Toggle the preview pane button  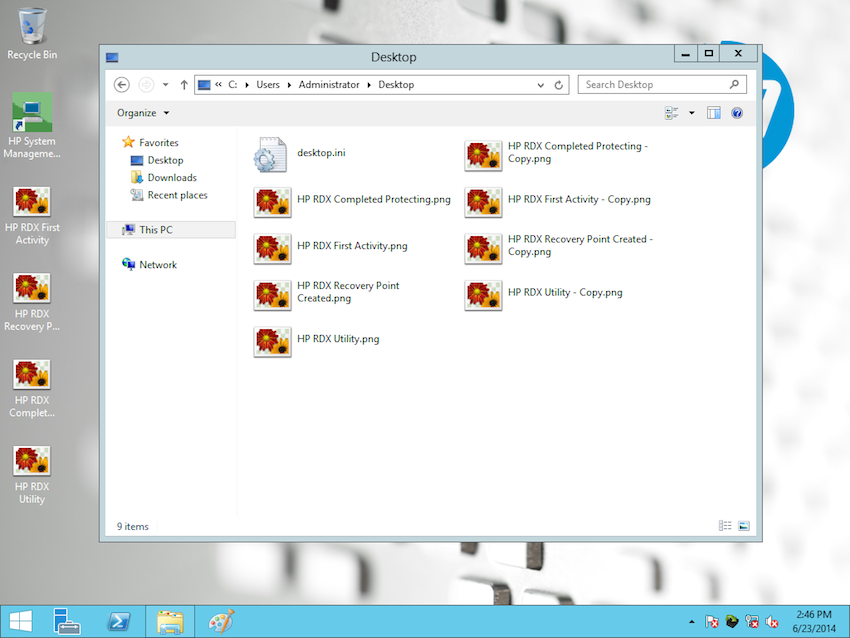[x=713, y=113]
